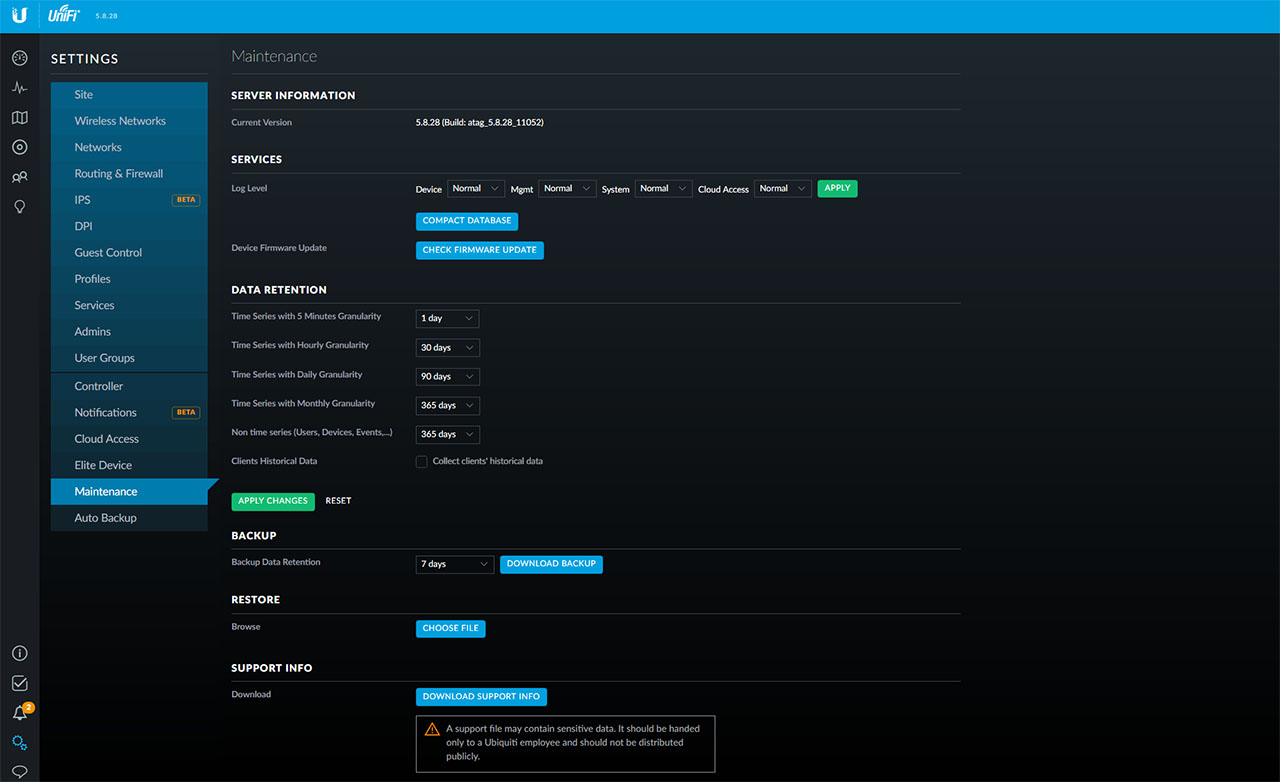Open the Dashboard gauge icon

tap(19, 59)
